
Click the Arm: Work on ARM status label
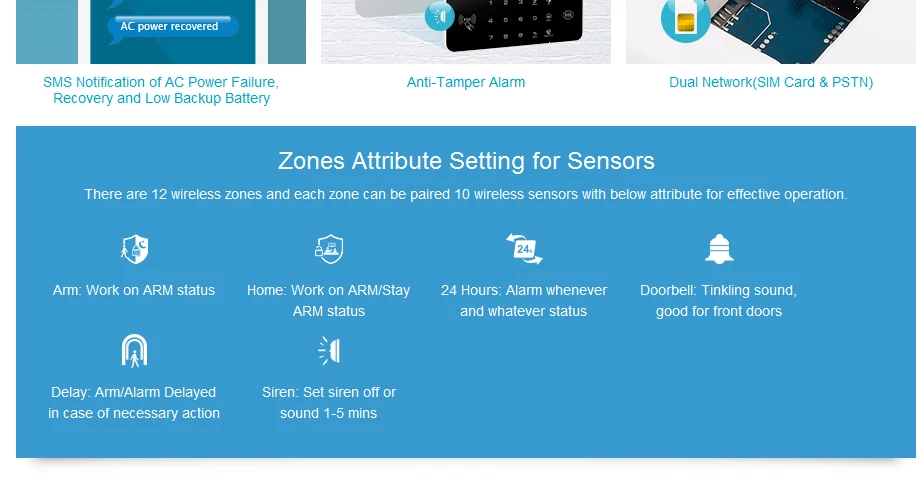(x=134, y=291)
